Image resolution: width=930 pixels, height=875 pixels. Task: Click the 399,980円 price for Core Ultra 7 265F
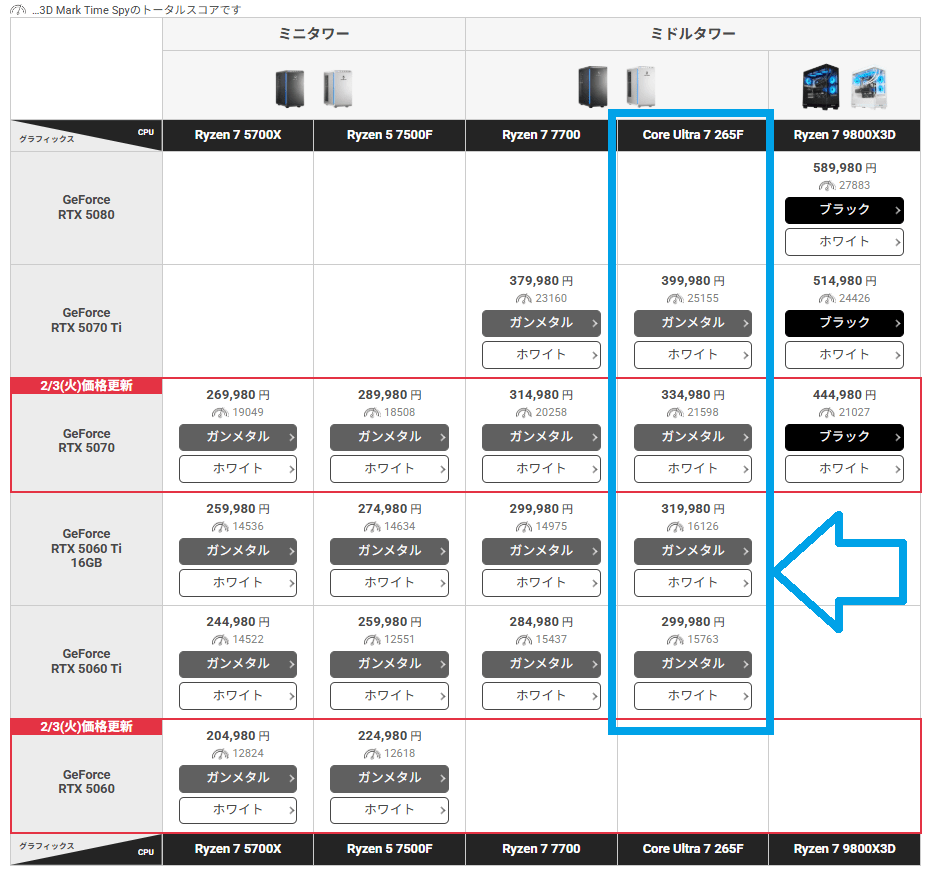(x=692, y=282)
